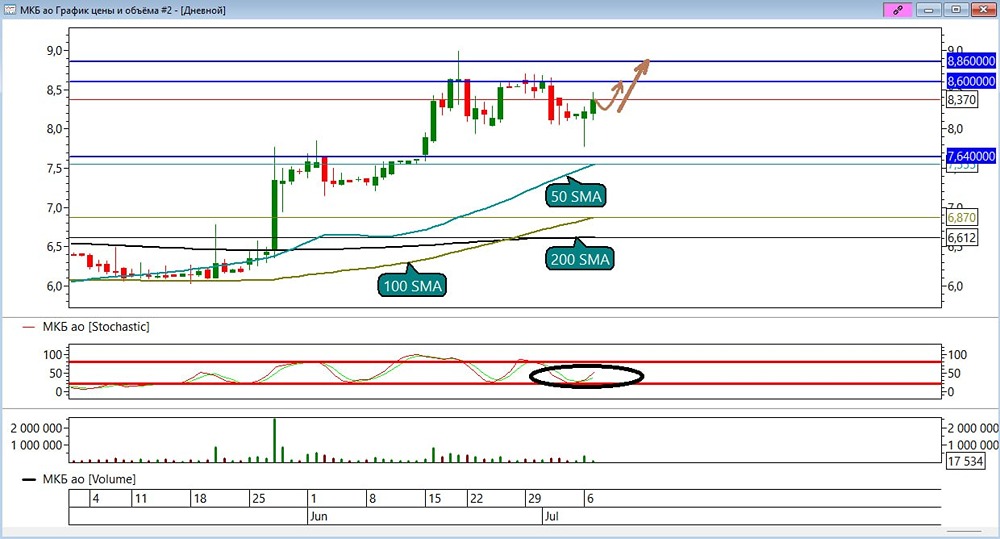Click the maximize window button

[956, 10]
